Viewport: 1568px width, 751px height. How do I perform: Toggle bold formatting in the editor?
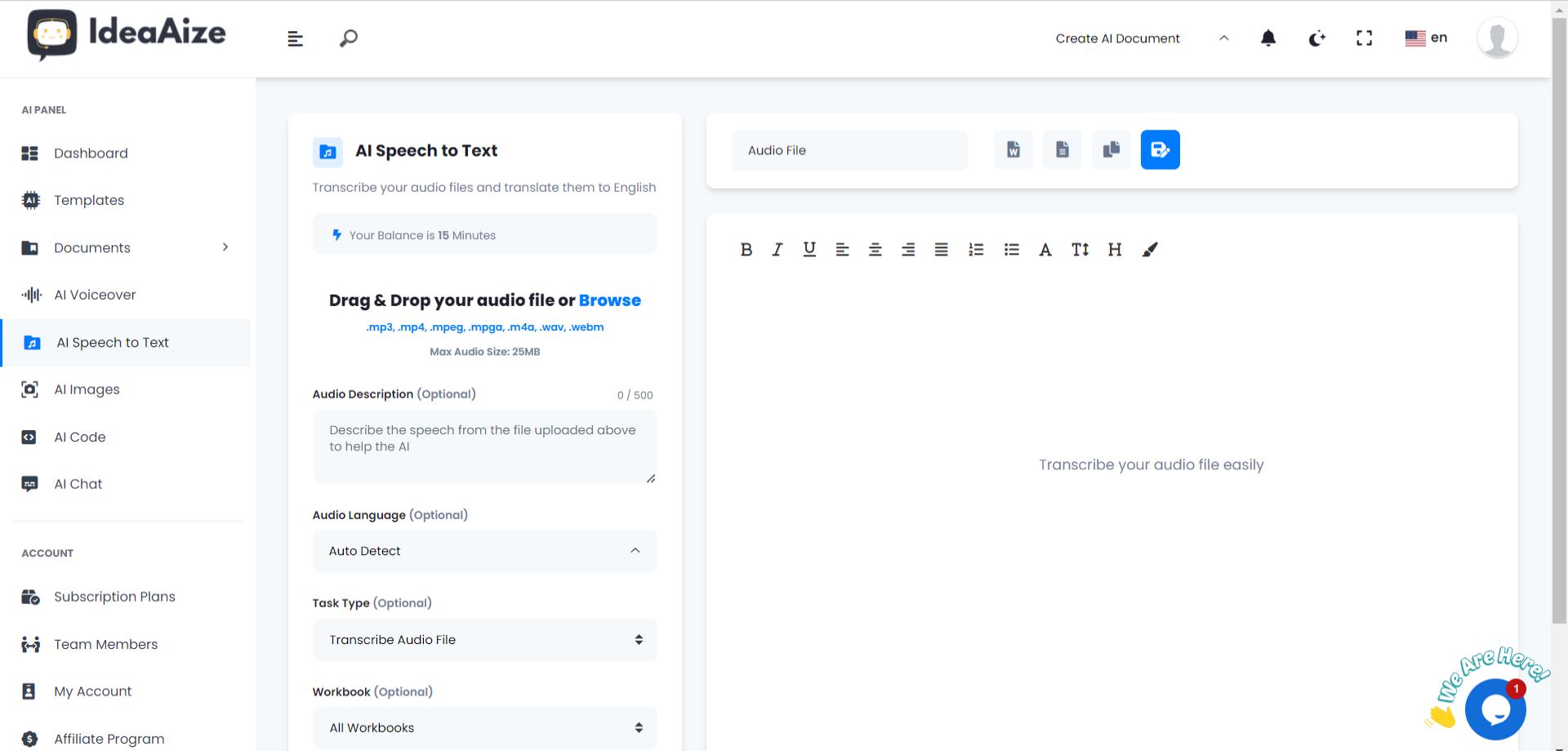tap(746, 250)
